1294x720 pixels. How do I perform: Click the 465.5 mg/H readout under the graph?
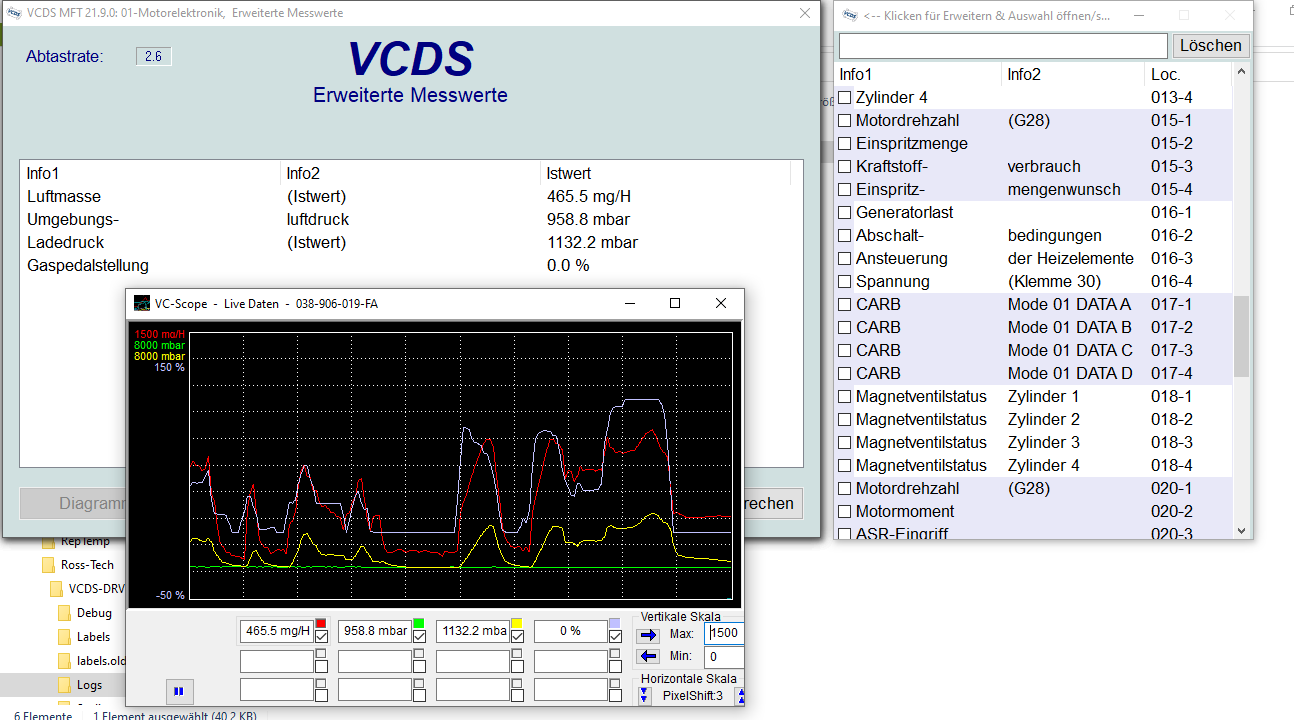click(277, 631)
